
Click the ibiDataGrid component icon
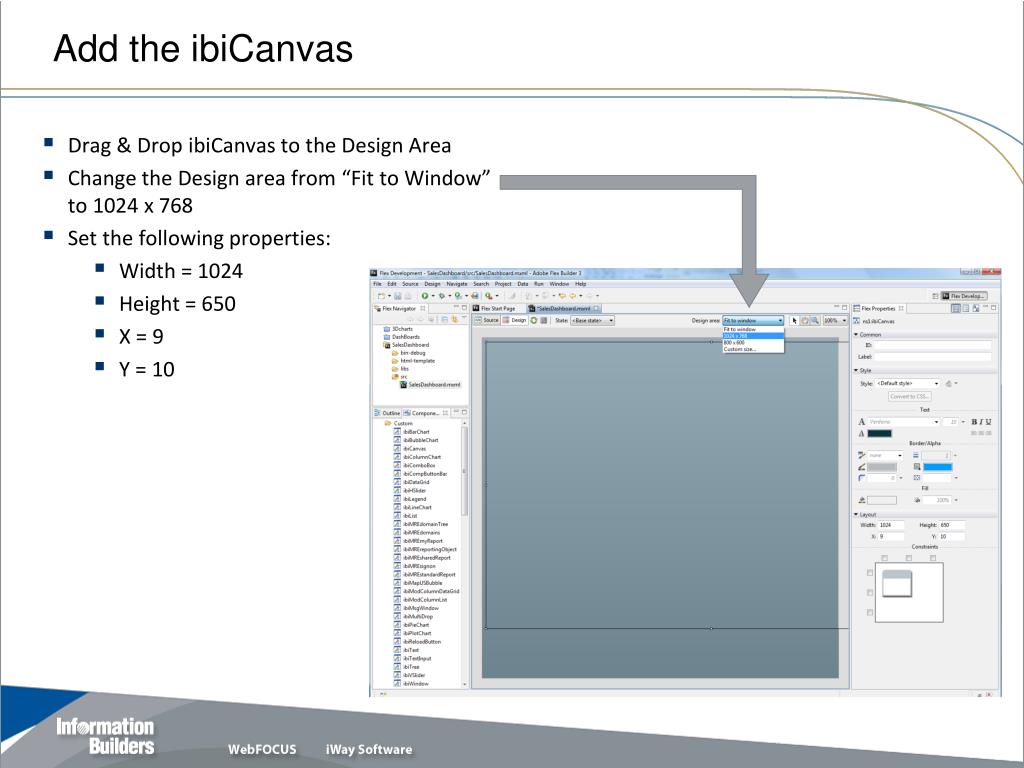pos(397,482)
